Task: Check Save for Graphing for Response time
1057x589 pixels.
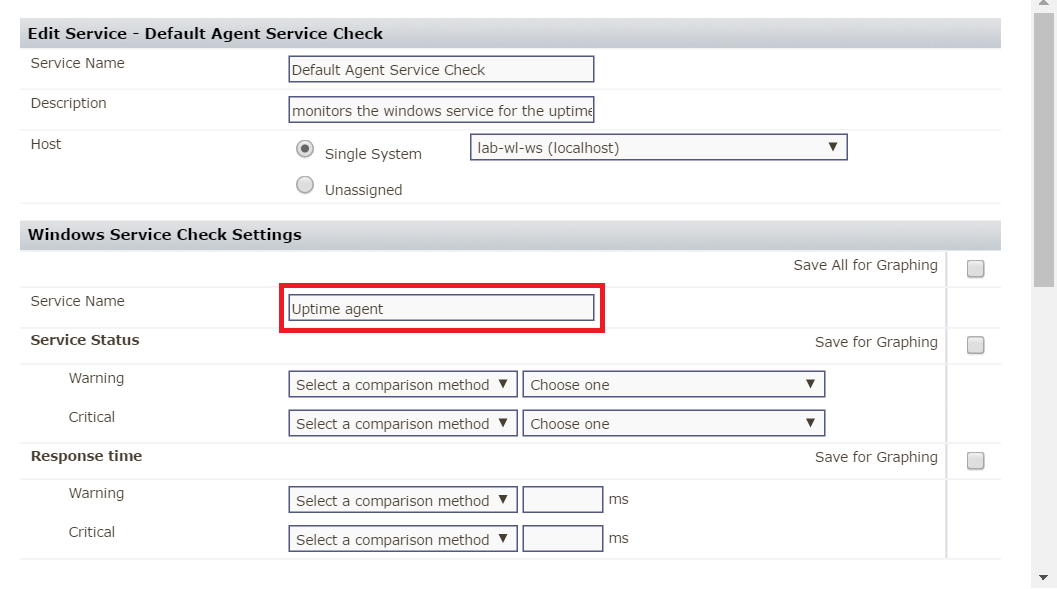Action: click(x=975, y=460)
